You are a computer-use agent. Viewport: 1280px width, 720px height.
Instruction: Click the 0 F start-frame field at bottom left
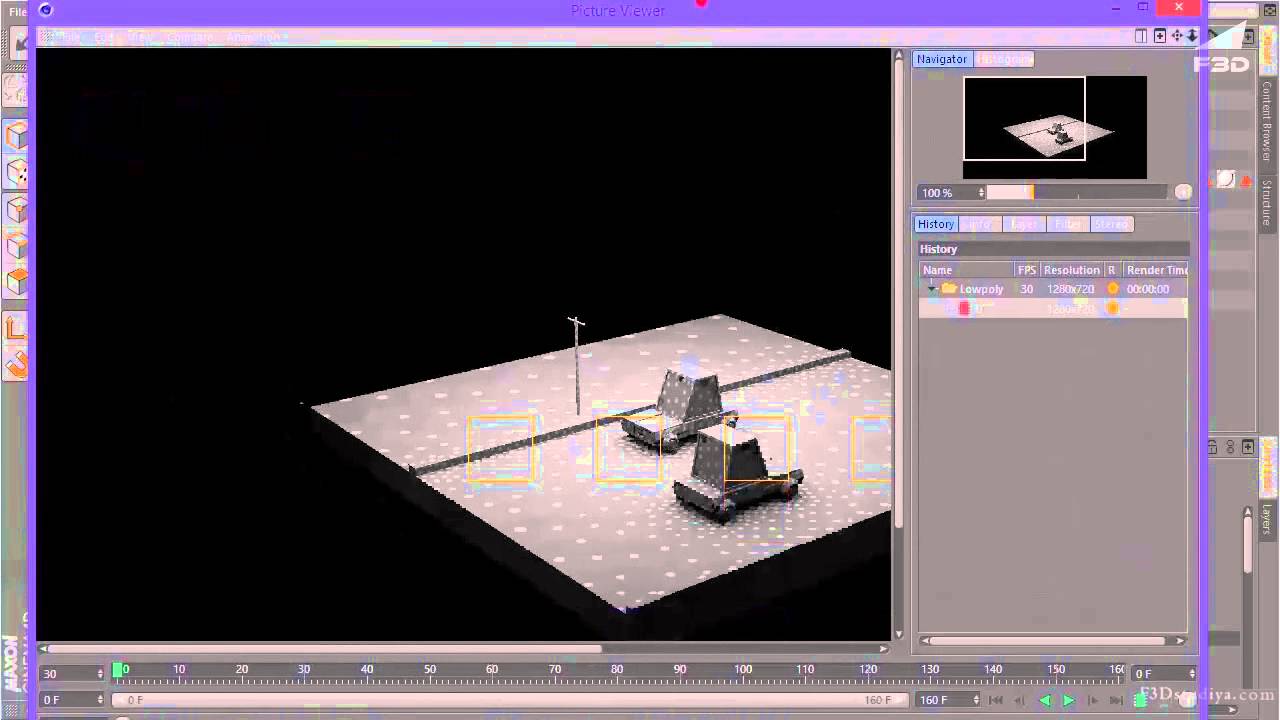[x=71, y=700]
